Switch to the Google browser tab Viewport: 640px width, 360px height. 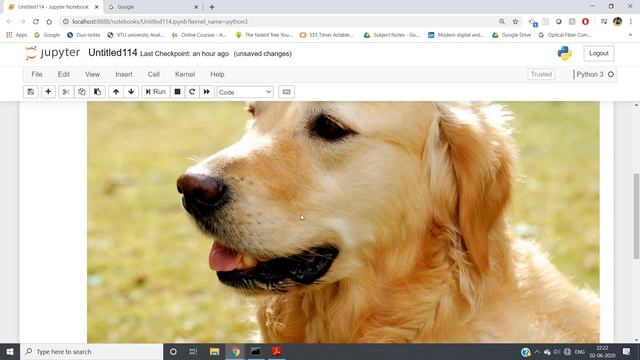pyautogui.click(x=152, y=7)
